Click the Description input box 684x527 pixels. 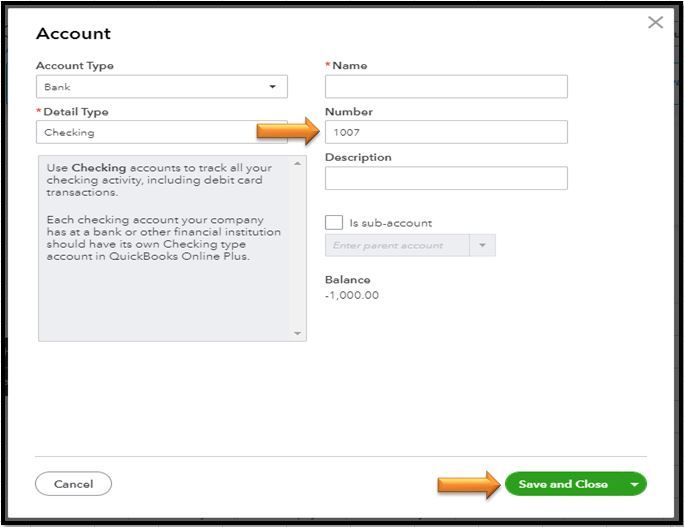pyautogui.click(x=446, y=178)
